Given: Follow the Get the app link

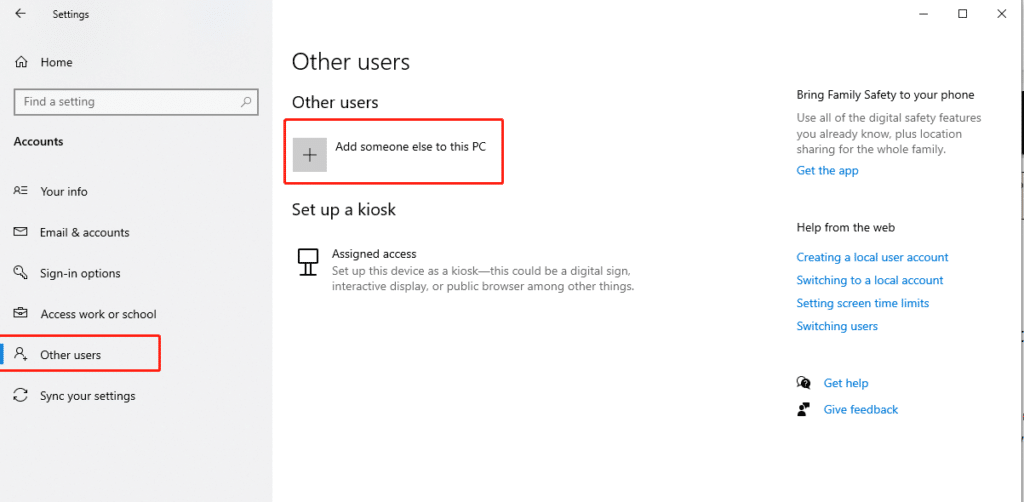Looking at the screenshot, I should click(827, 170).
